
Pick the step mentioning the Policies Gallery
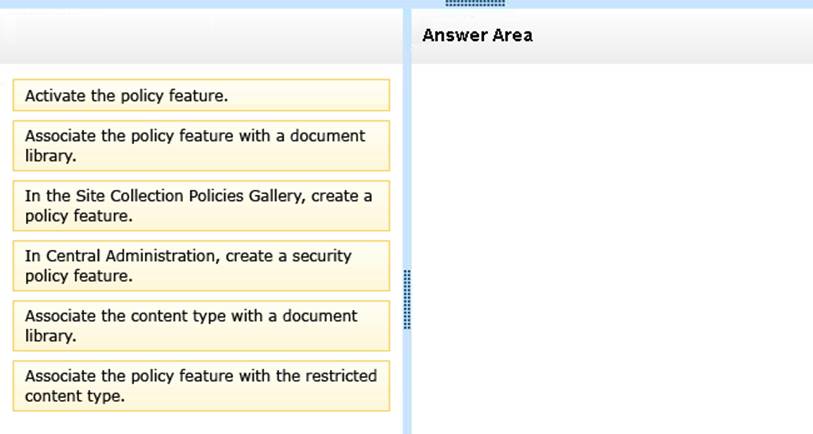pyautogui.click(x=201, y=206)
